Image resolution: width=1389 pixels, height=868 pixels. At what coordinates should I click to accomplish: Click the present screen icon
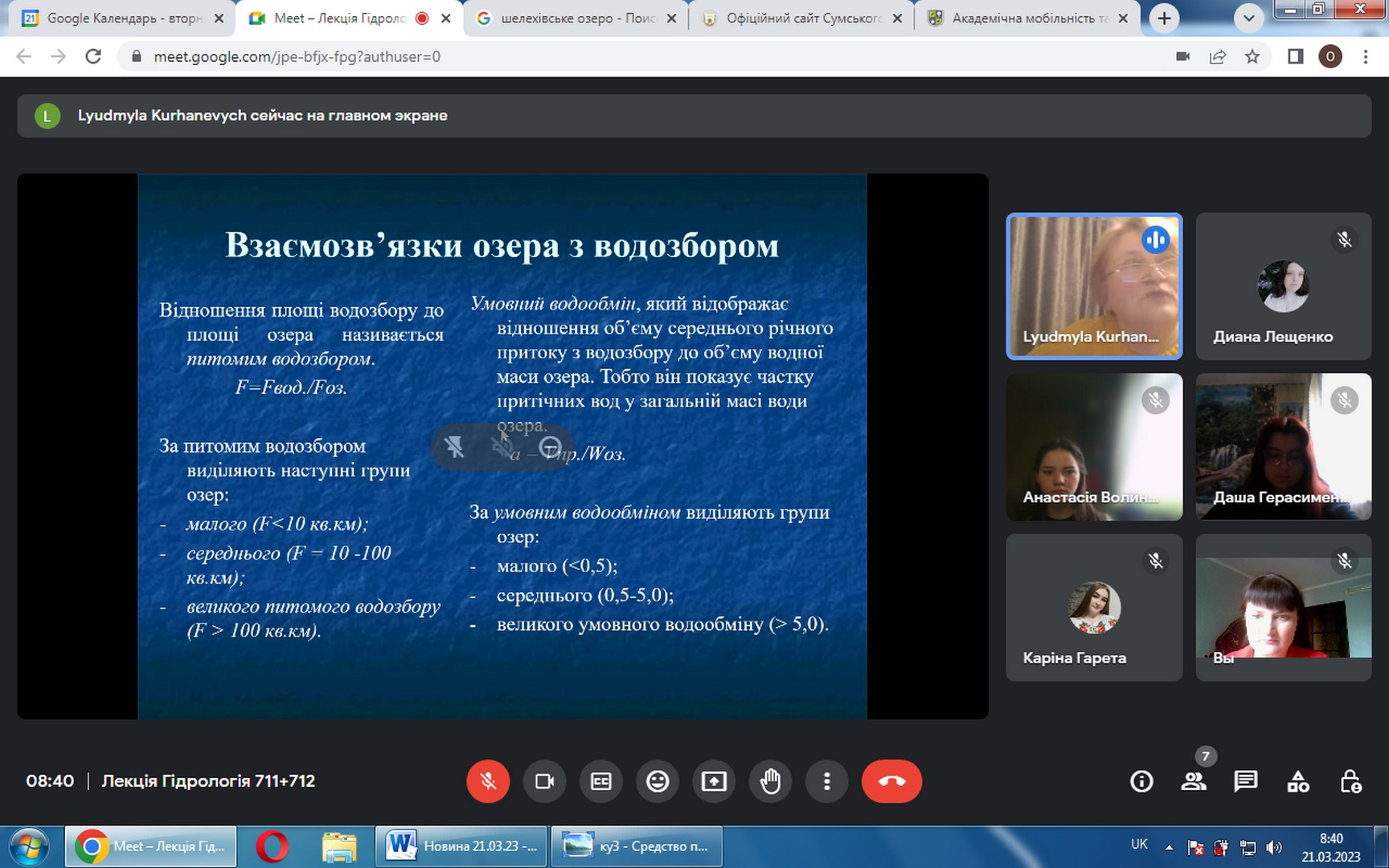pyautogui.click(x=714, y=781)
